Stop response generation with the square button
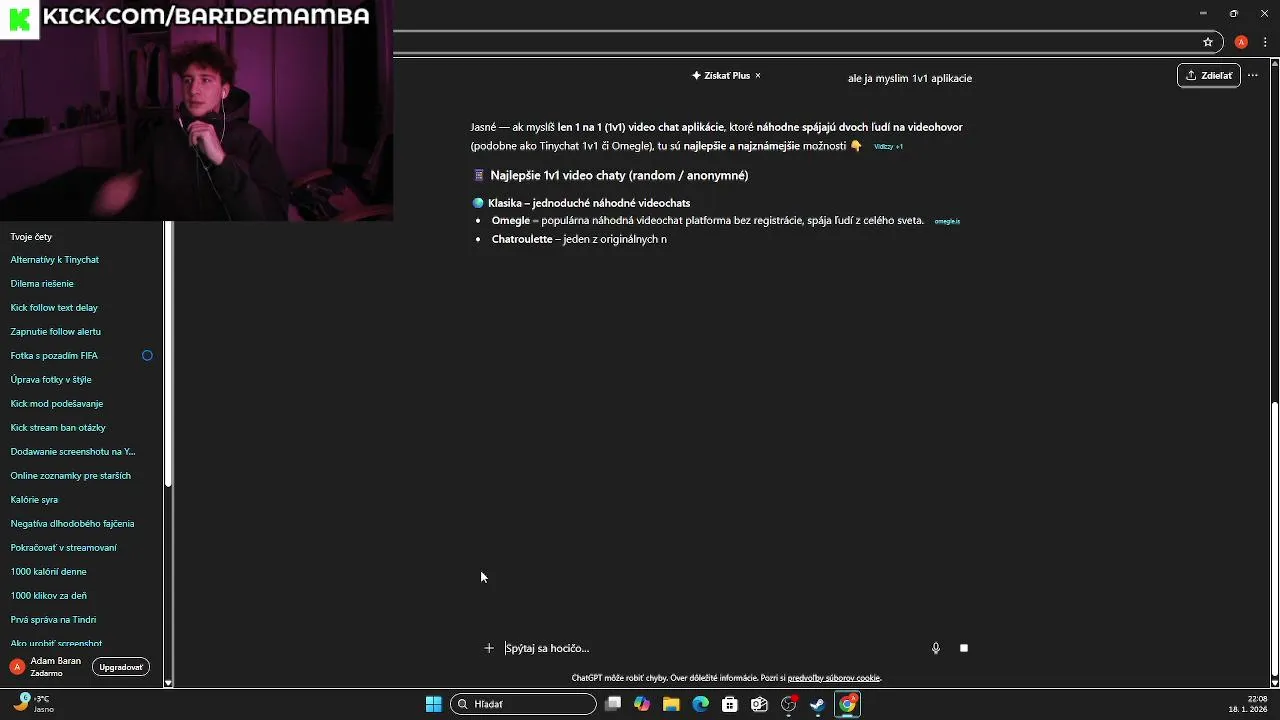 (964, 648)
